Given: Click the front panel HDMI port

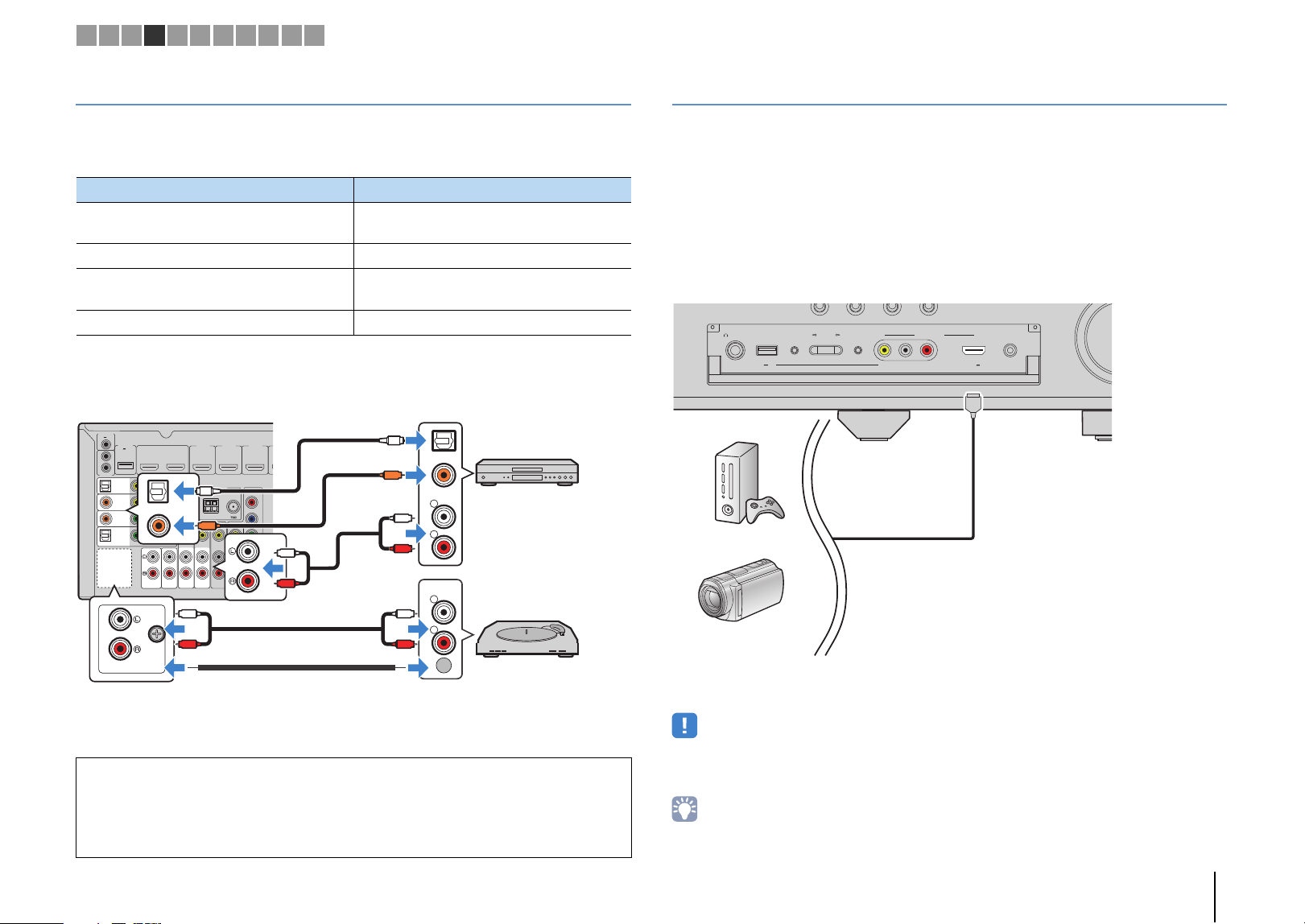Looking at the screenshot, I should click(975, 351).
